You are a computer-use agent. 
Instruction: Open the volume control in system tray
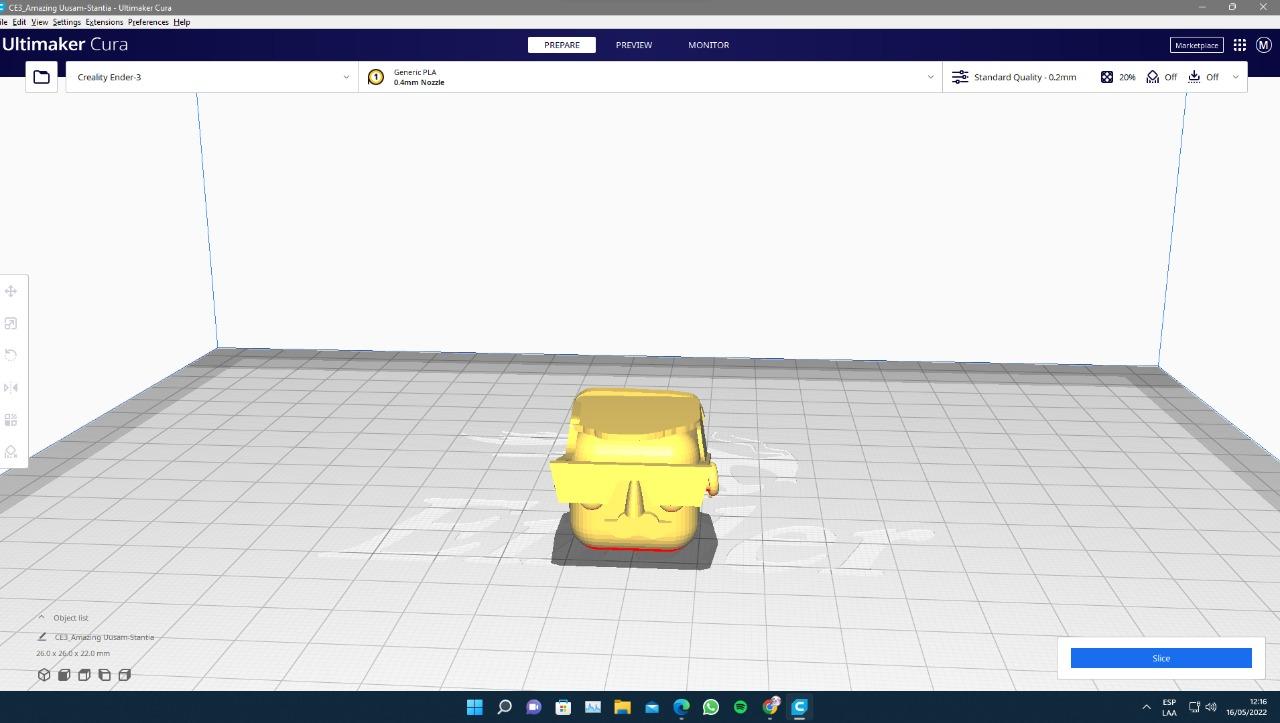tap(1212, 707)
